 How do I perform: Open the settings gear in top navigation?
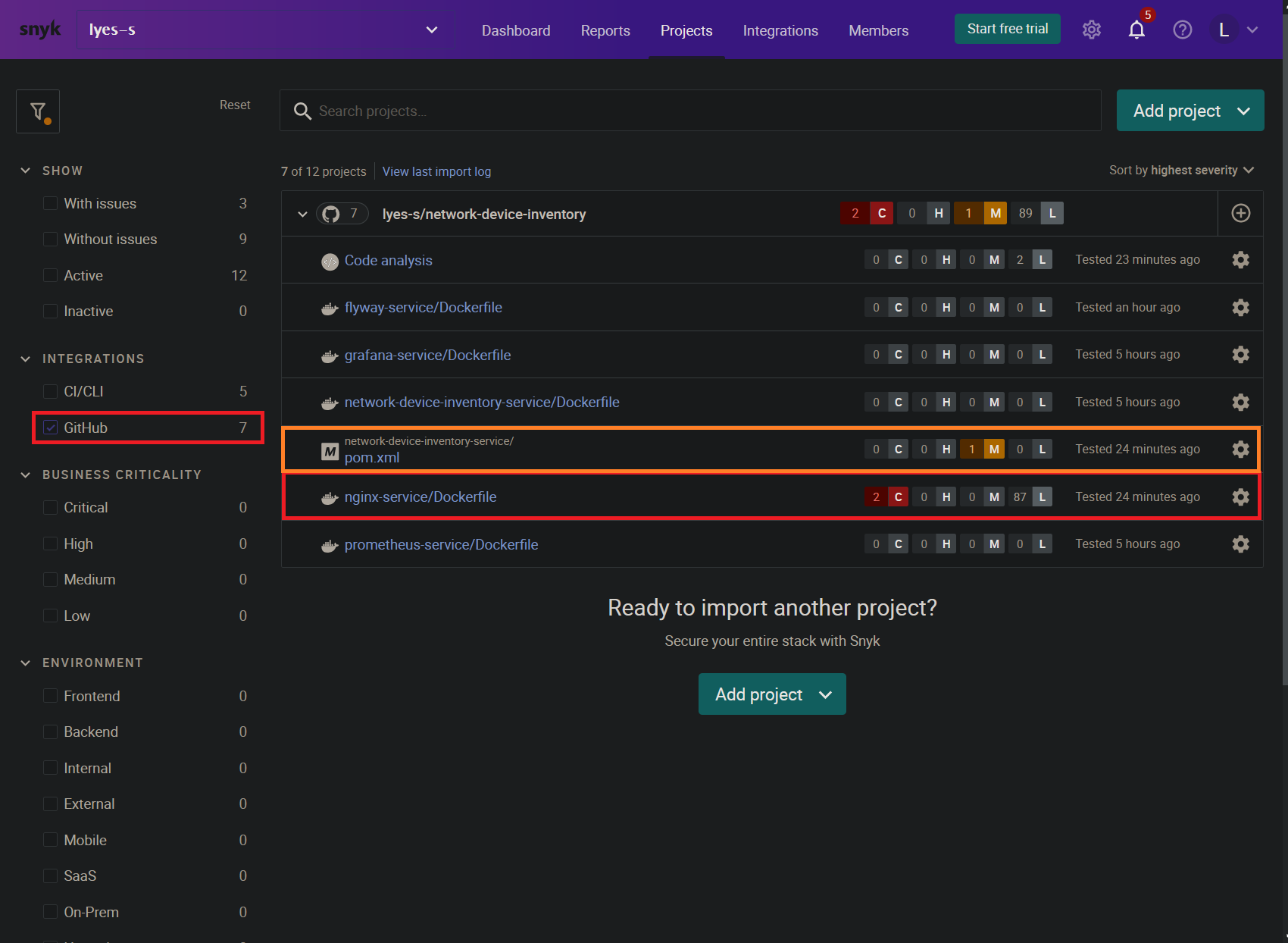1091,30
